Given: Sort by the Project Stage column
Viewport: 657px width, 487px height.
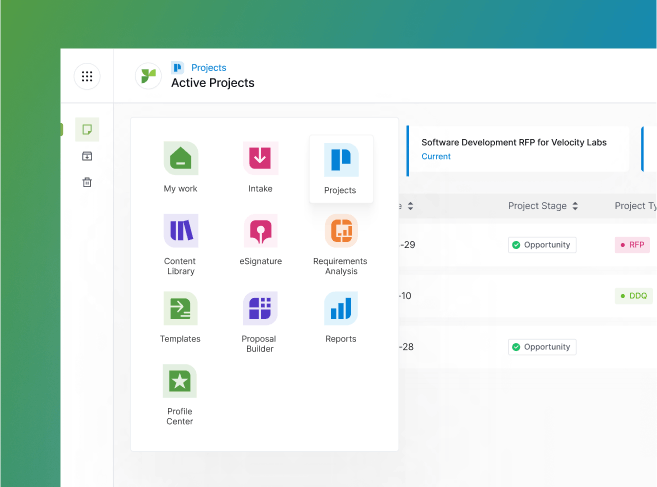Looking at the screenshot, I should [543, 206].
